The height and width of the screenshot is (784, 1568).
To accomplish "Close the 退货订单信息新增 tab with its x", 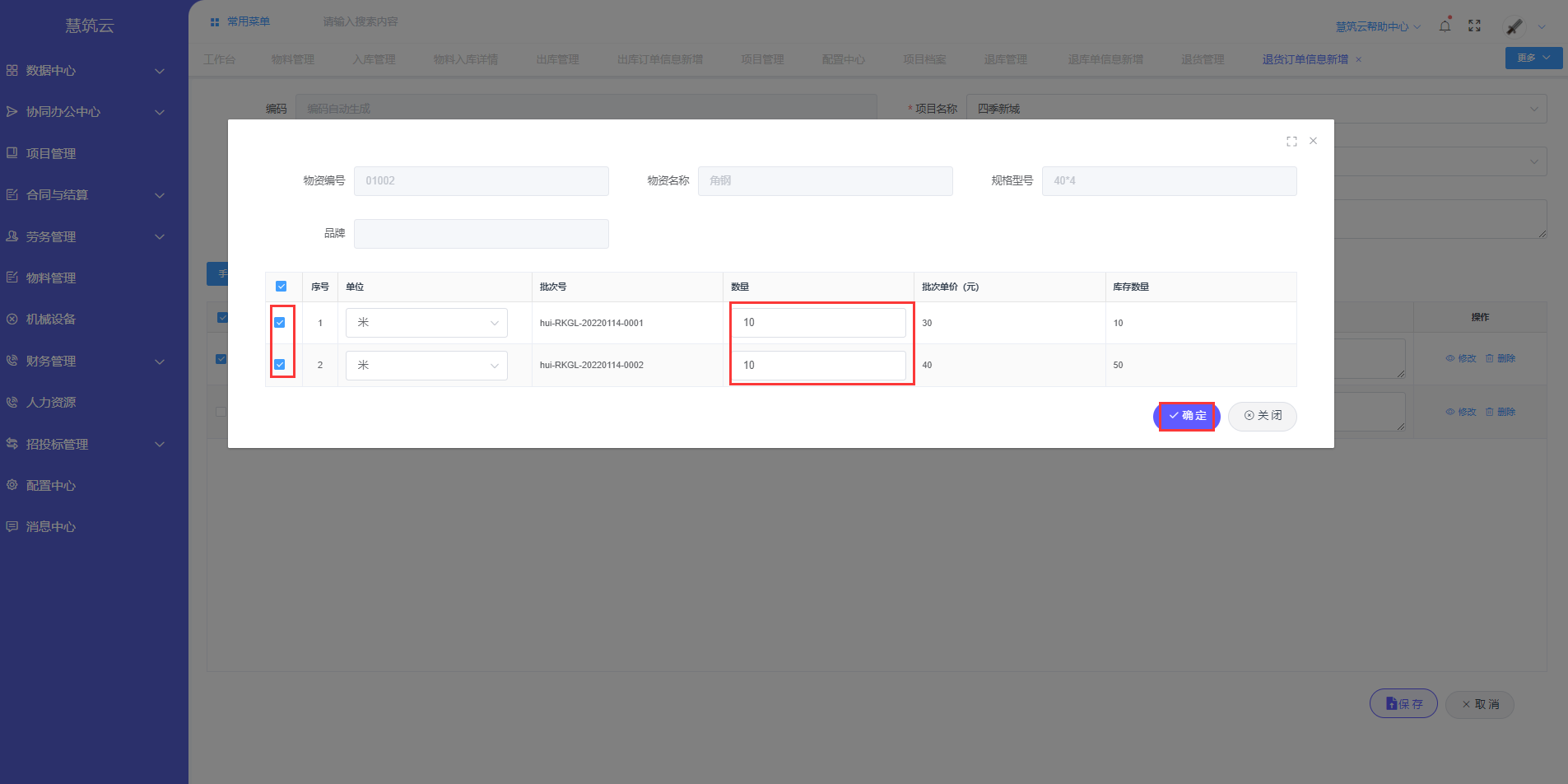I will [x=1358, y=59].
